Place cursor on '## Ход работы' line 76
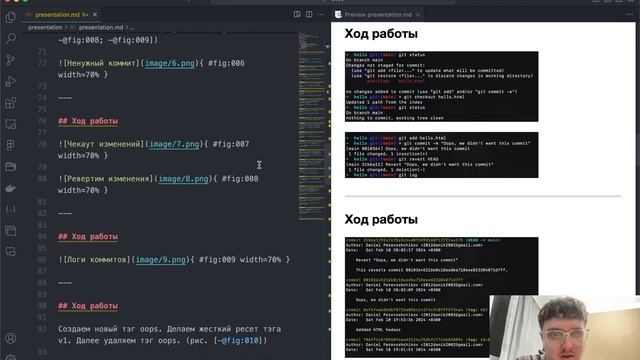Image resolution: width=640 pixels, height=360 pixels. pyautogui.click(x=88, y=121)
